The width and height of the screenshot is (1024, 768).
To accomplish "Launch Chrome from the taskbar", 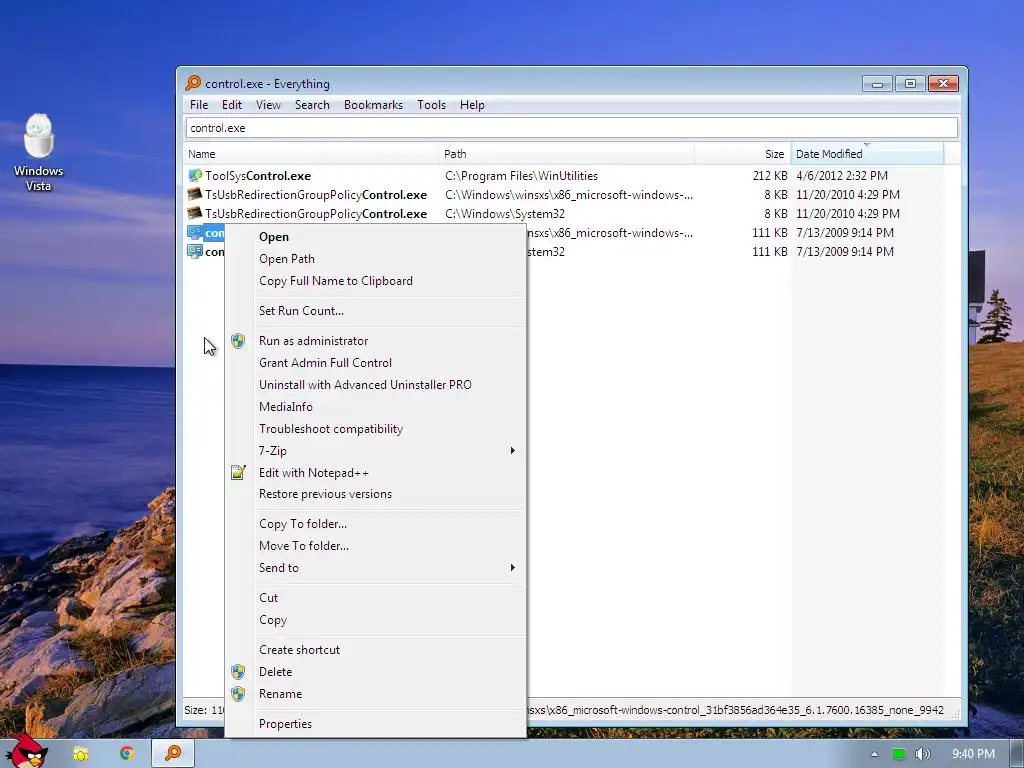I will point(127,754).
